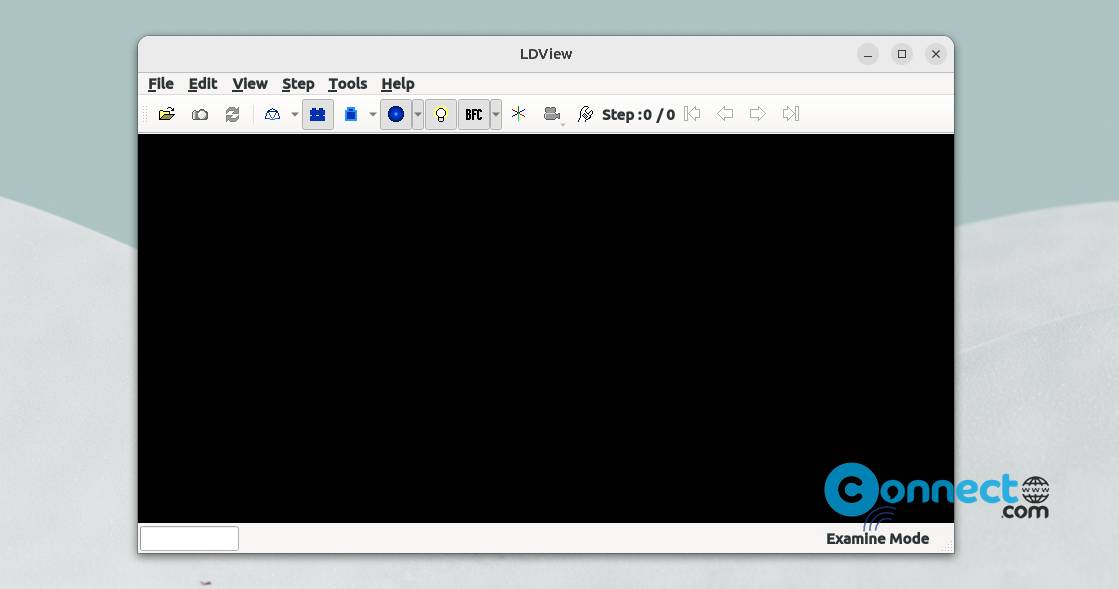
Task: Go to first step arrow button
Action: (x=692, y=114)
